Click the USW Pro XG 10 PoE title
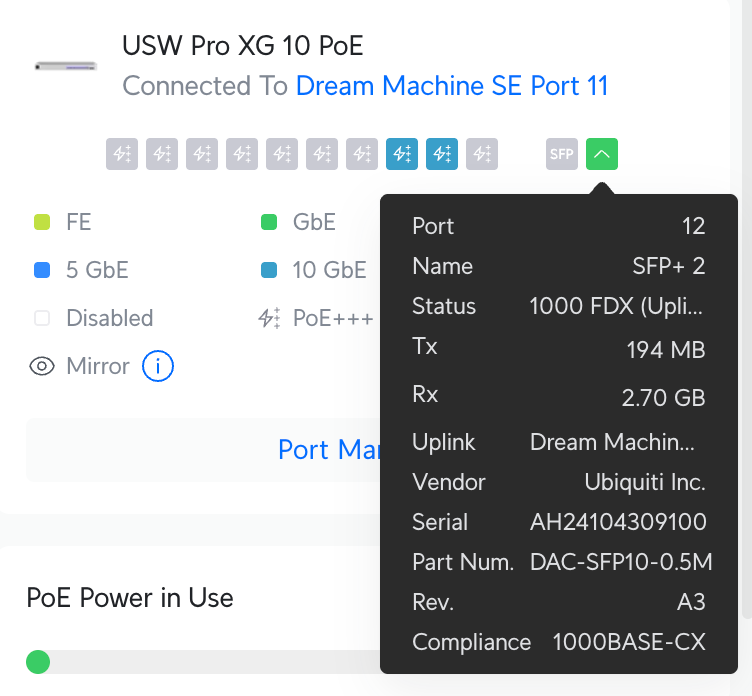This screenshot has width=752, height=696. 242,46
